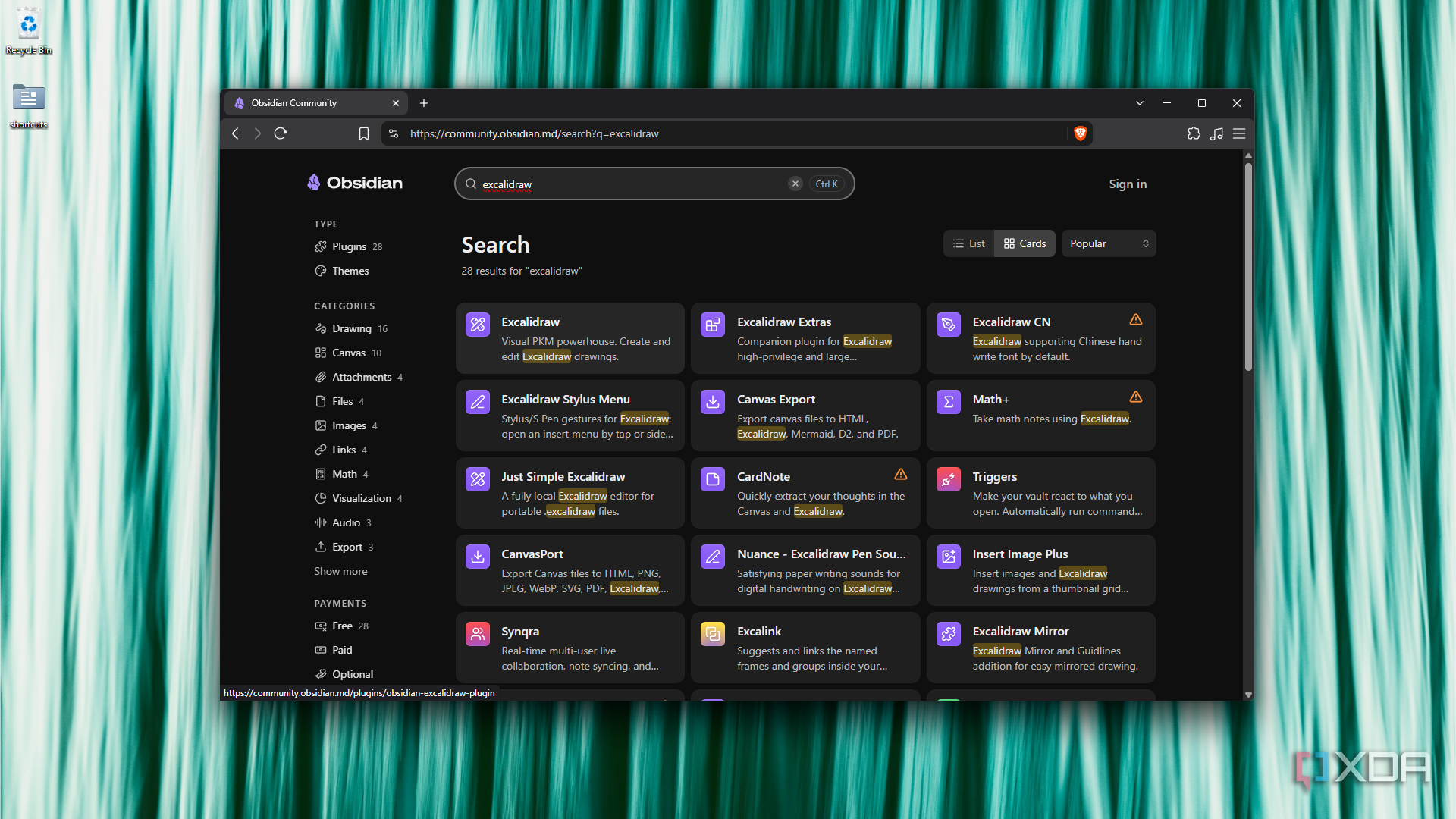The height and width of the screenshot is (819, 1456).
Task: Open the Insert Image Plus card
Action: click(x=1040, y=570)
